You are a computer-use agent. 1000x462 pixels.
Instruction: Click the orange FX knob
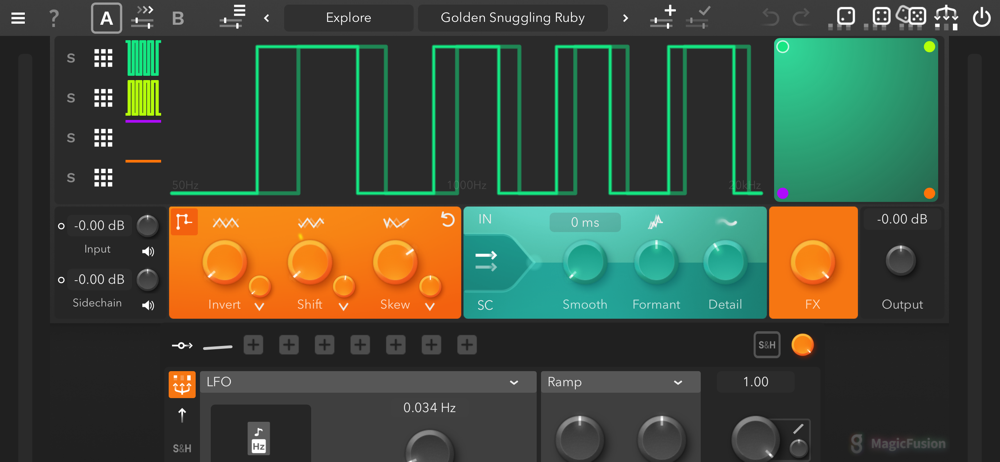[x=812, y=262]
